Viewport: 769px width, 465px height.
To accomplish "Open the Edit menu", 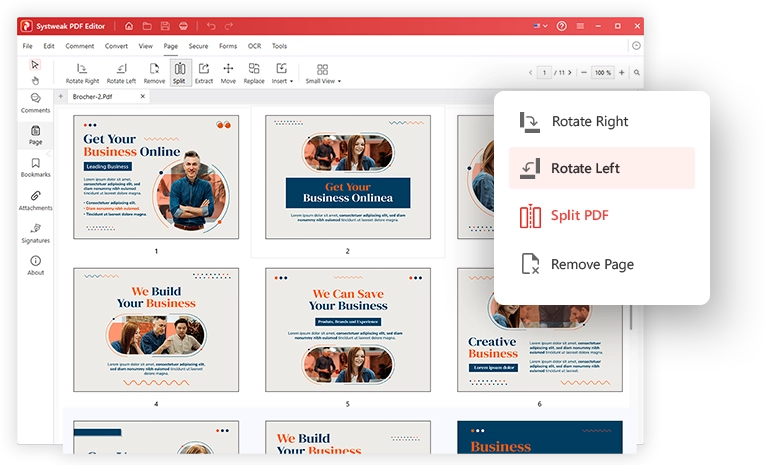I will coord(49,46).
